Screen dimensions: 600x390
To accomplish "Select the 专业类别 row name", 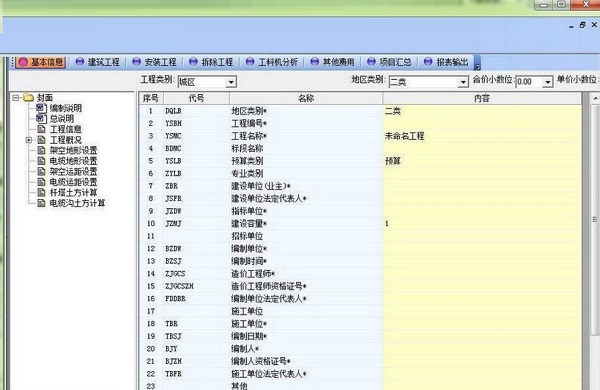I will [247, 173].
